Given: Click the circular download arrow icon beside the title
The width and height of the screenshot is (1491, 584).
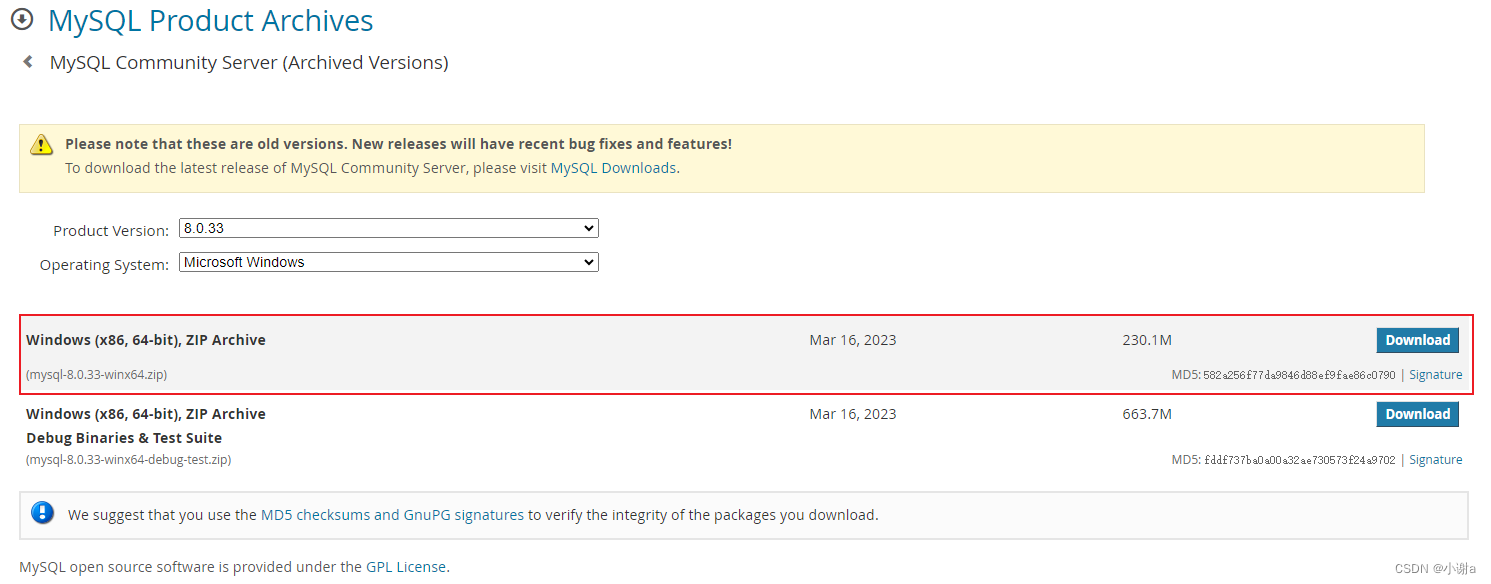Looking at the screenshot, I should coord(22,18).
